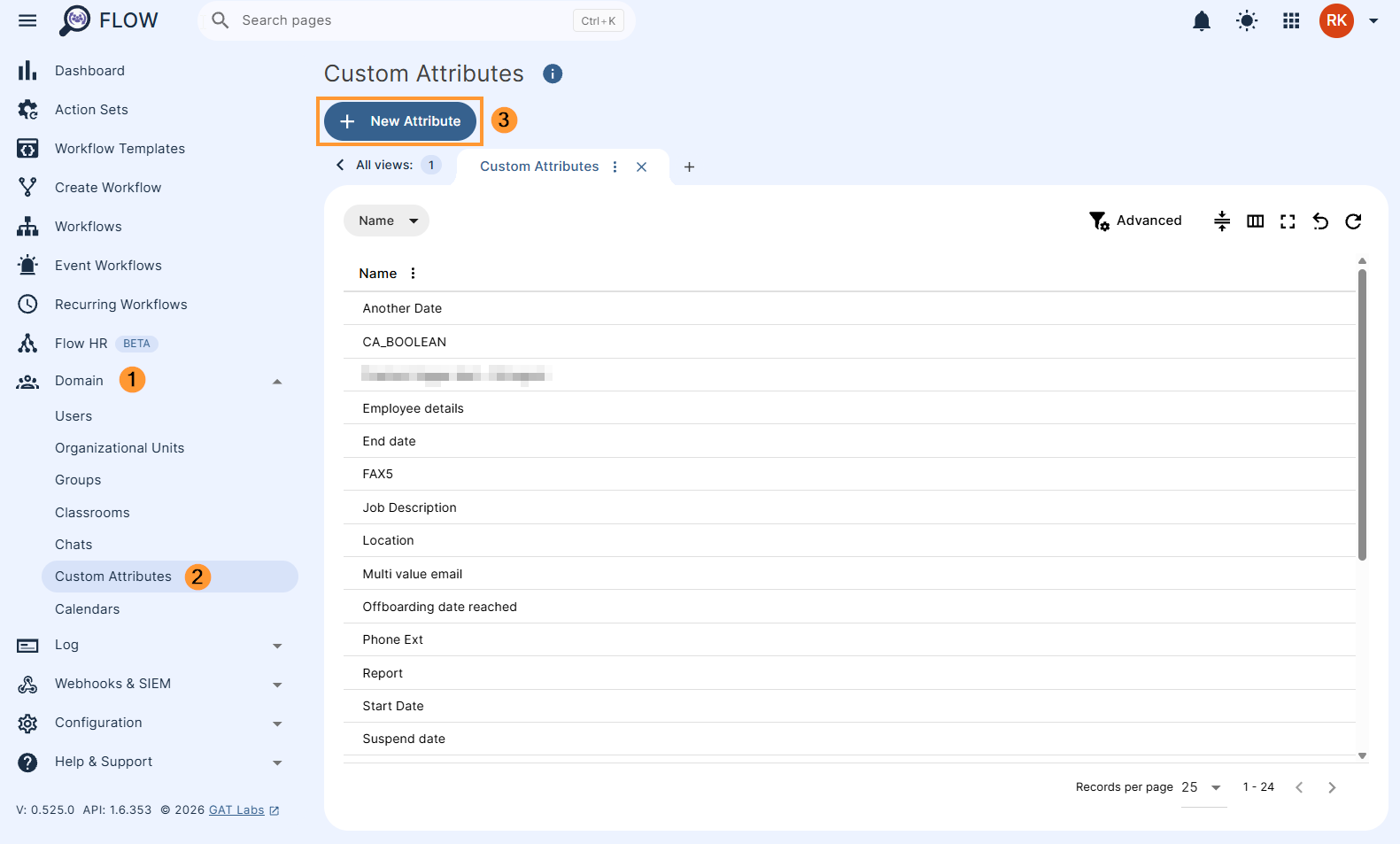
Task: Open the Name column menu
Action: 413,274
